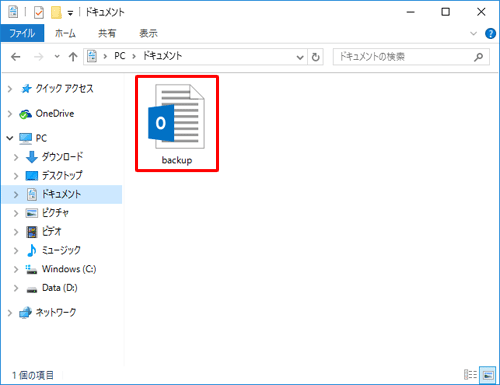Collapse the PC node
Viewport: 500px width, 385px height.
click(x=10, y=138)
